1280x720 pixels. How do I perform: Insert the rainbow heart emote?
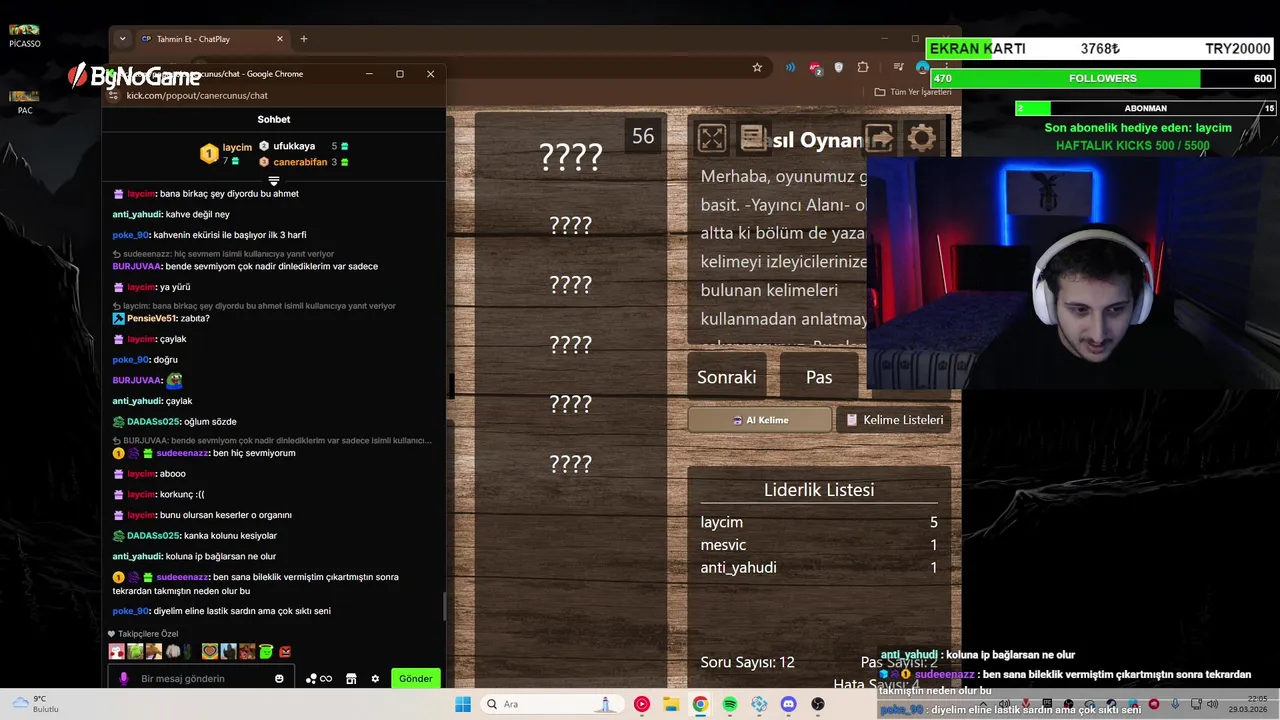(210, 652)
